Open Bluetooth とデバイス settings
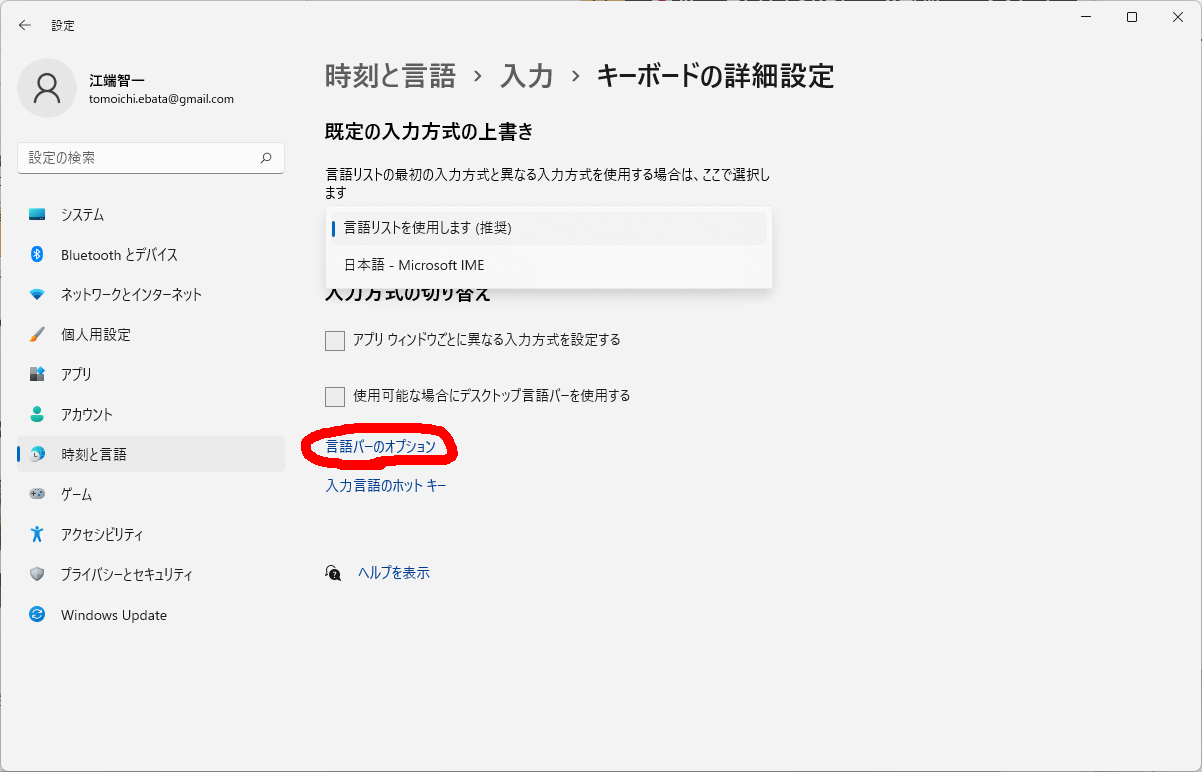 point(118,255)
